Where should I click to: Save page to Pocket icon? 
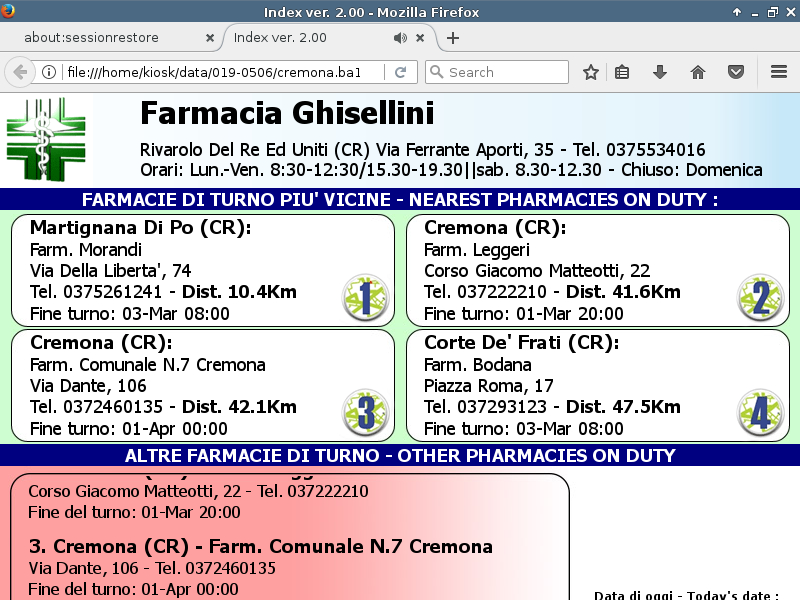pos(735,72)
